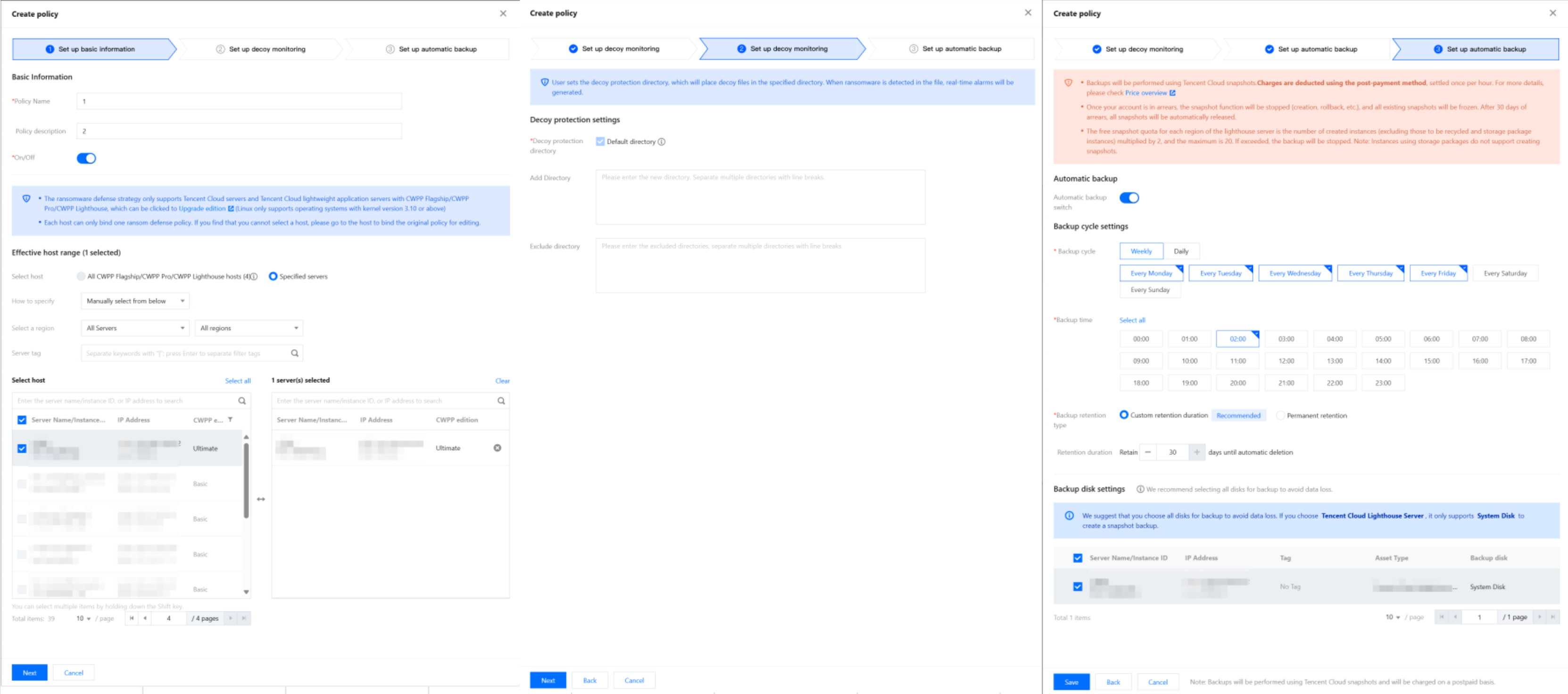Go to first page of host list
The height and width of the screenshot is (694, 1568).
tap(132, 618)
